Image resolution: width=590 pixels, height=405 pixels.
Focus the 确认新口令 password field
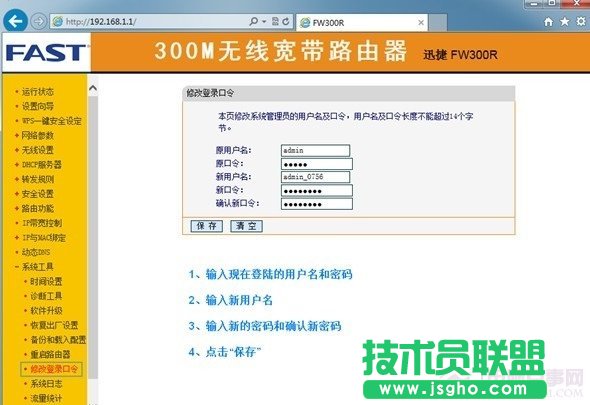click(x=317, y=204)
